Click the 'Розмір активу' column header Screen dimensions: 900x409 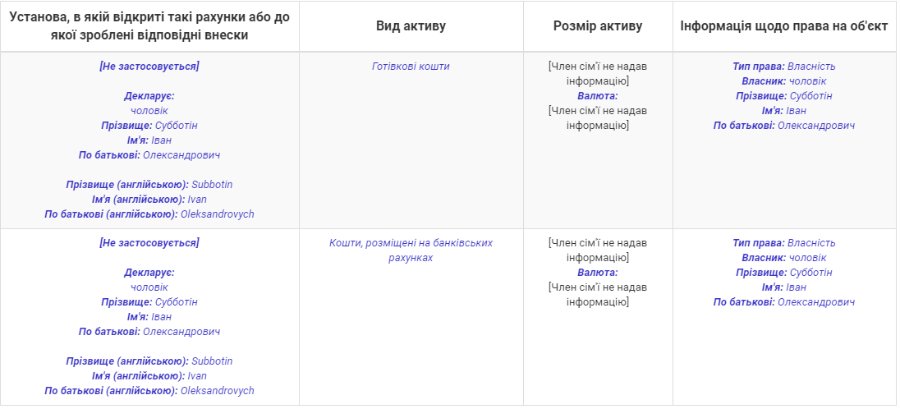coord(597,25)
